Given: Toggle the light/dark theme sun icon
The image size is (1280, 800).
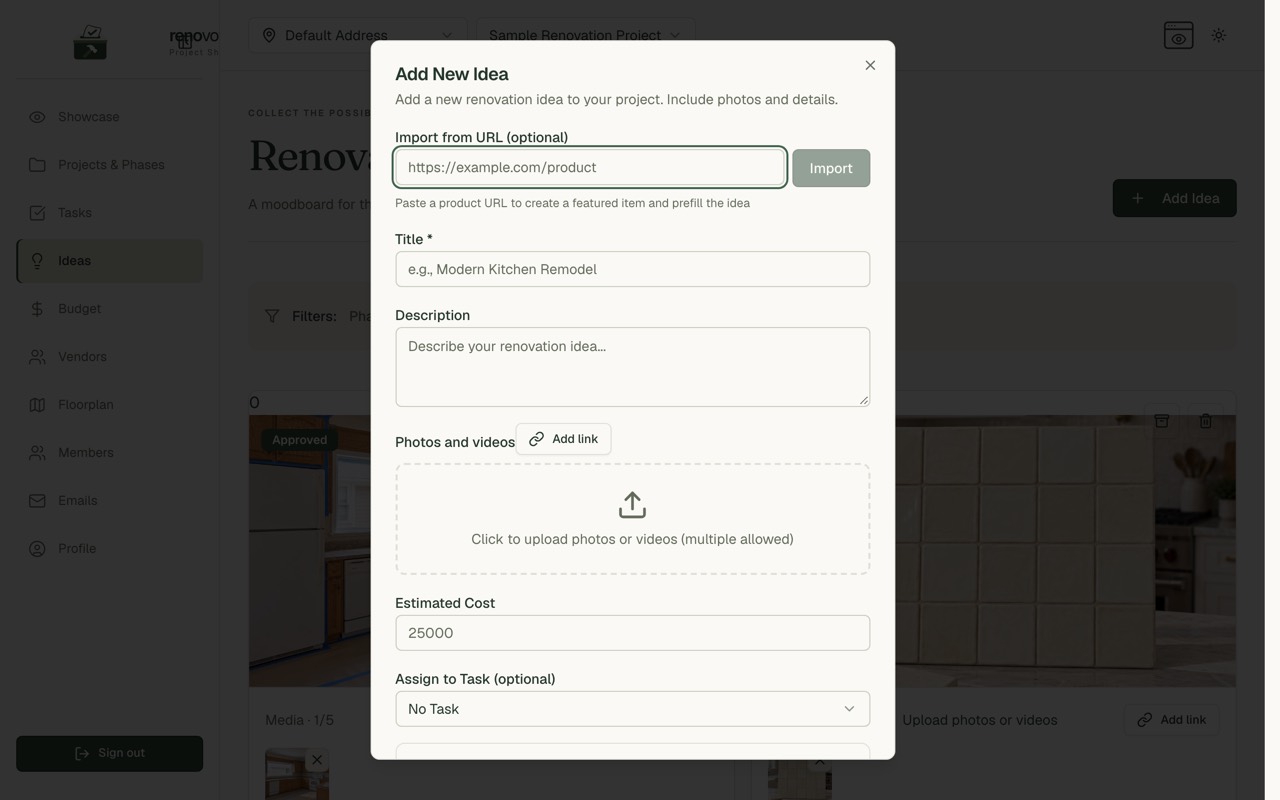Looking at the screenshot, I should pyautogui.click(x=1219, y=35).
